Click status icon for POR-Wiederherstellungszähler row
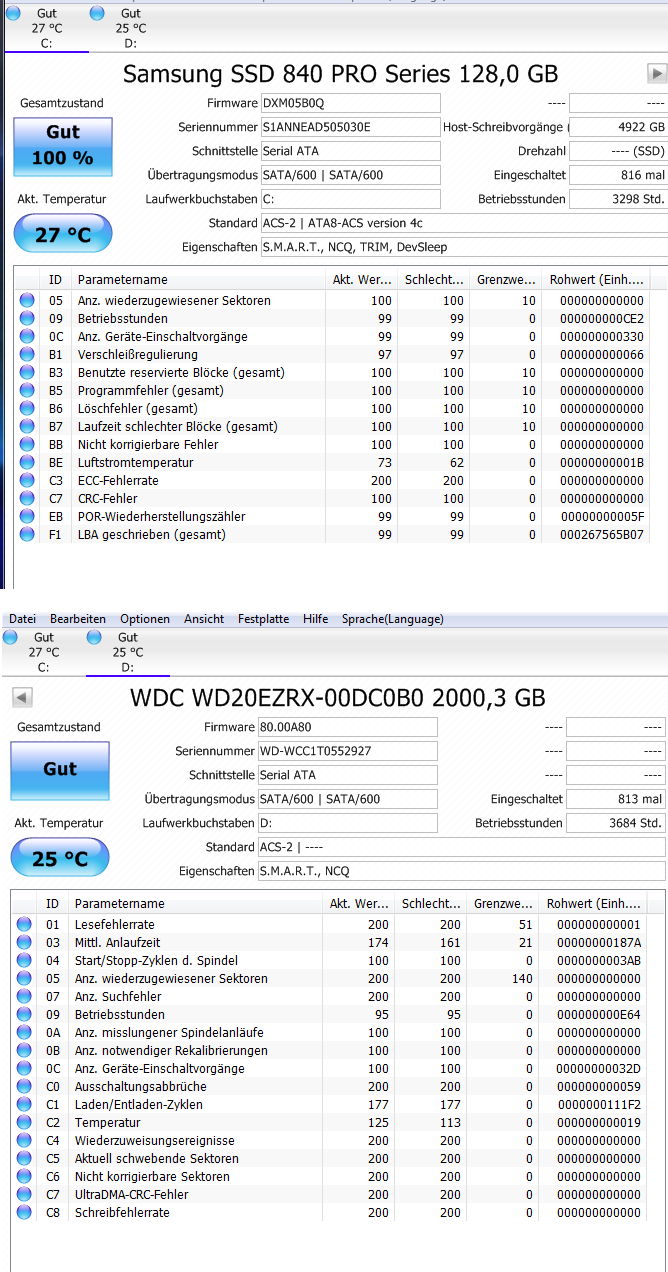 click(27, 516)
